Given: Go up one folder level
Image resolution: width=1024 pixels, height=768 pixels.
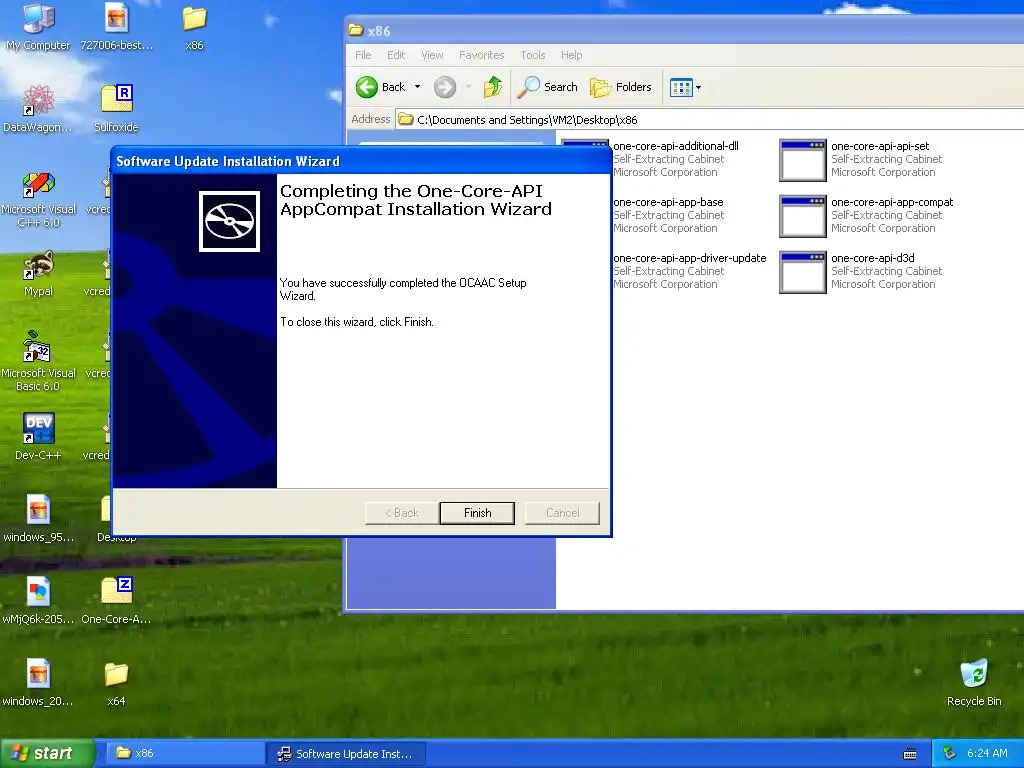Looking at the screenshot, I should [x=493, y=87].
